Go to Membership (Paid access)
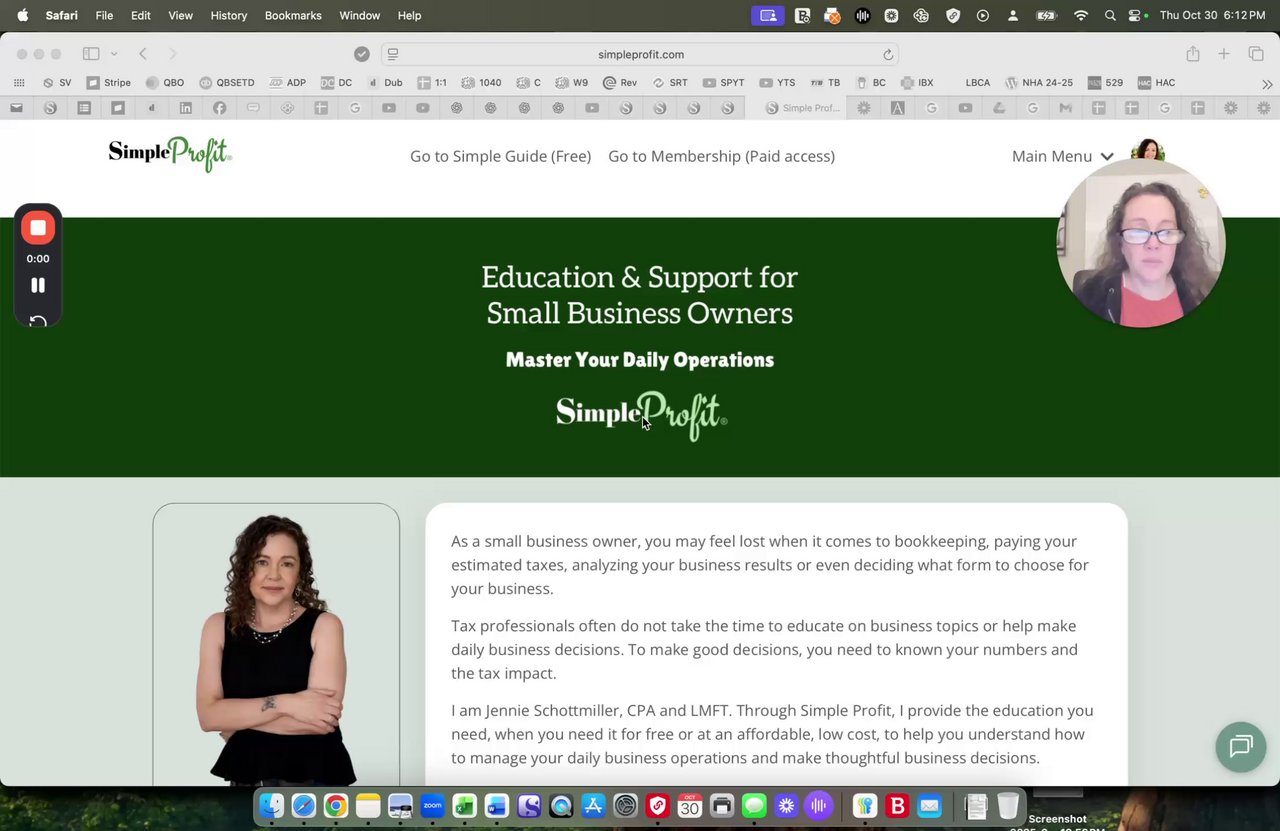 click(721, 156)
